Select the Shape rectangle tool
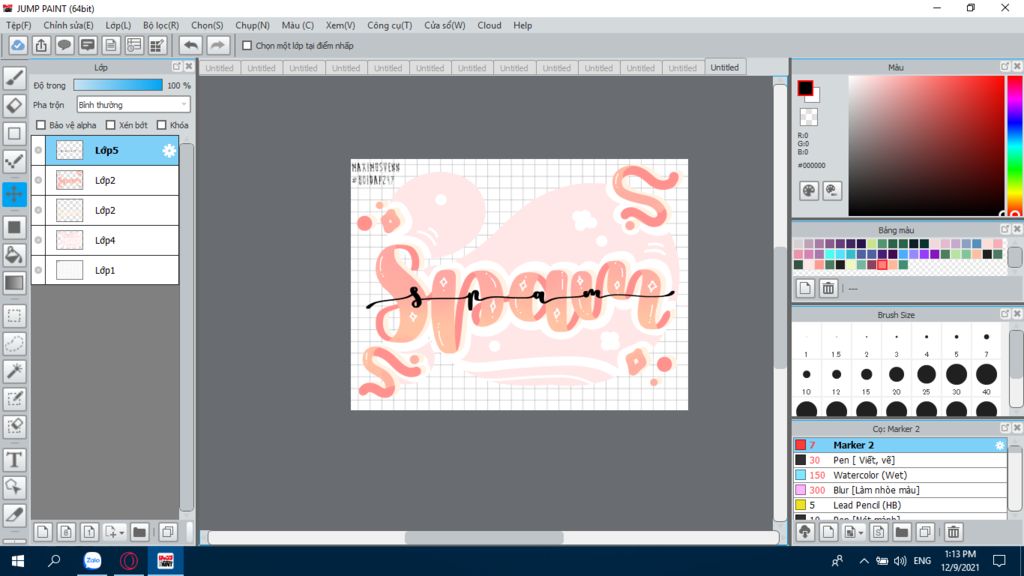This screenshot has height=576, width=1024. (x=14, y=133)
